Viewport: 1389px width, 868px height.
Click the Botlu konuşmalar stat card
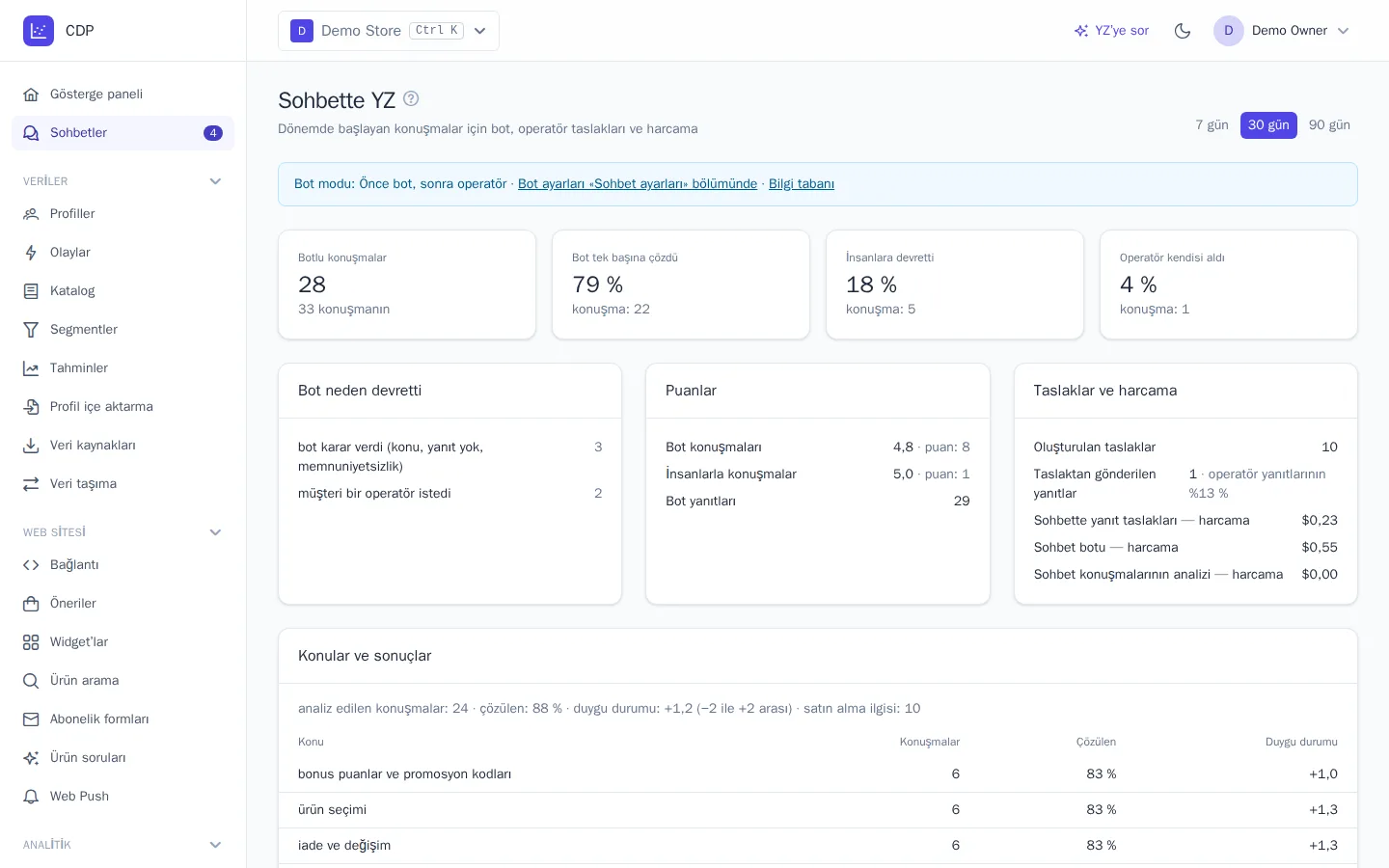[x=407, y=285]
